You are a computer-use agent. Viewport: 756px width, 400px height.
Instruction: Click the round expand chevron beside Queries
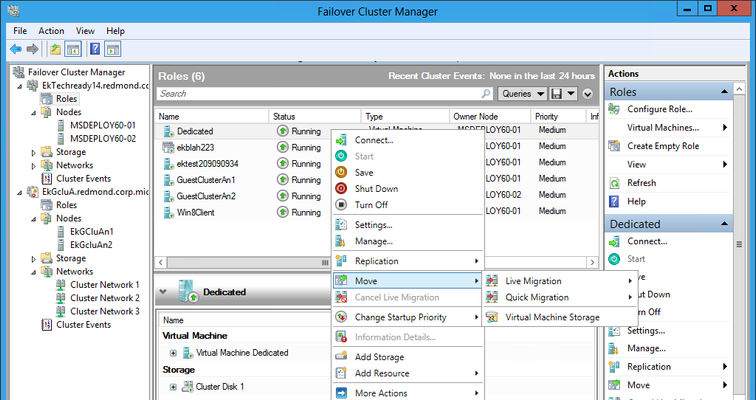click(x=587, y=93)
